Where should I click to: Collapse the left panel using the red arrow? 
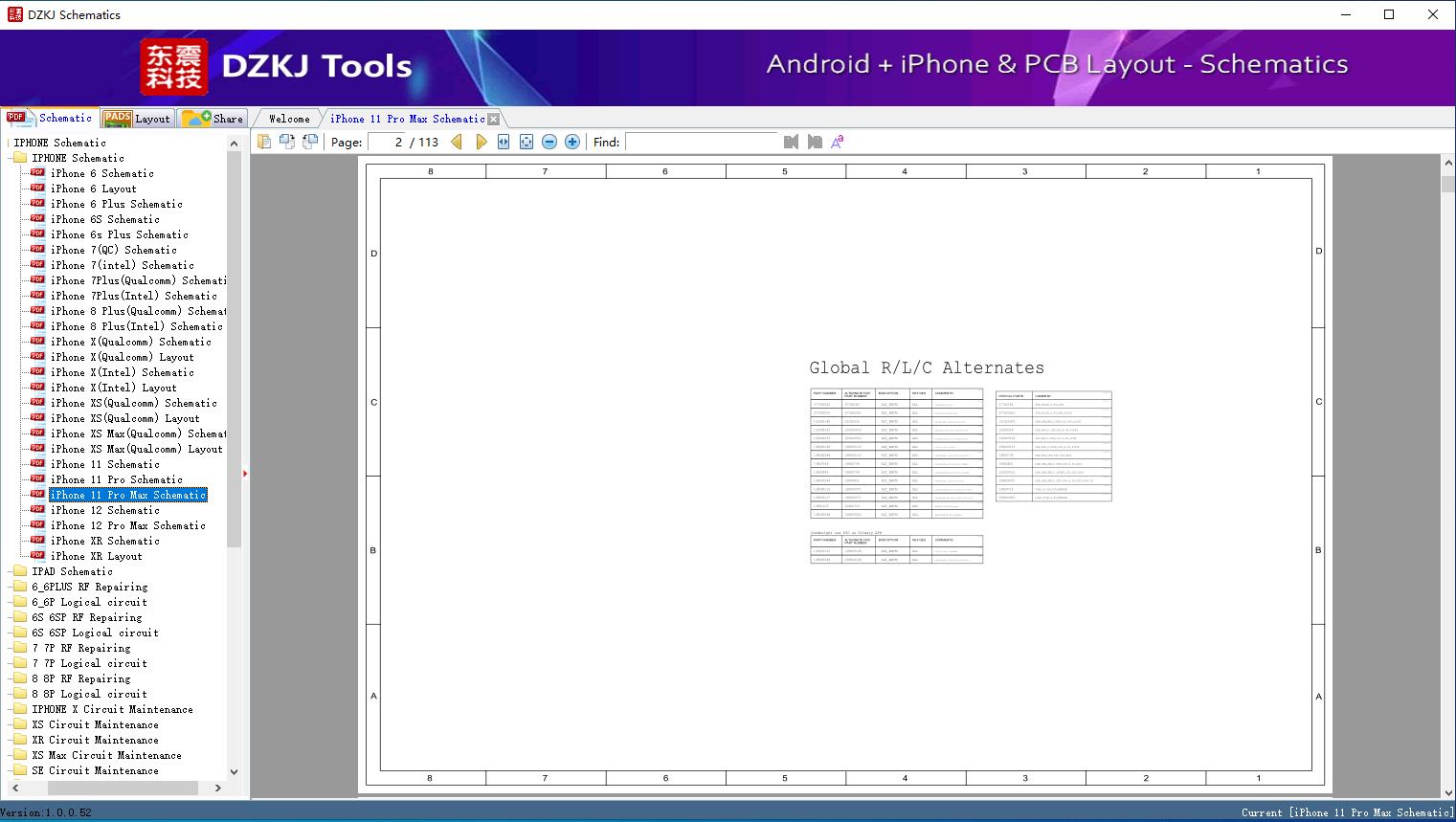245,473
